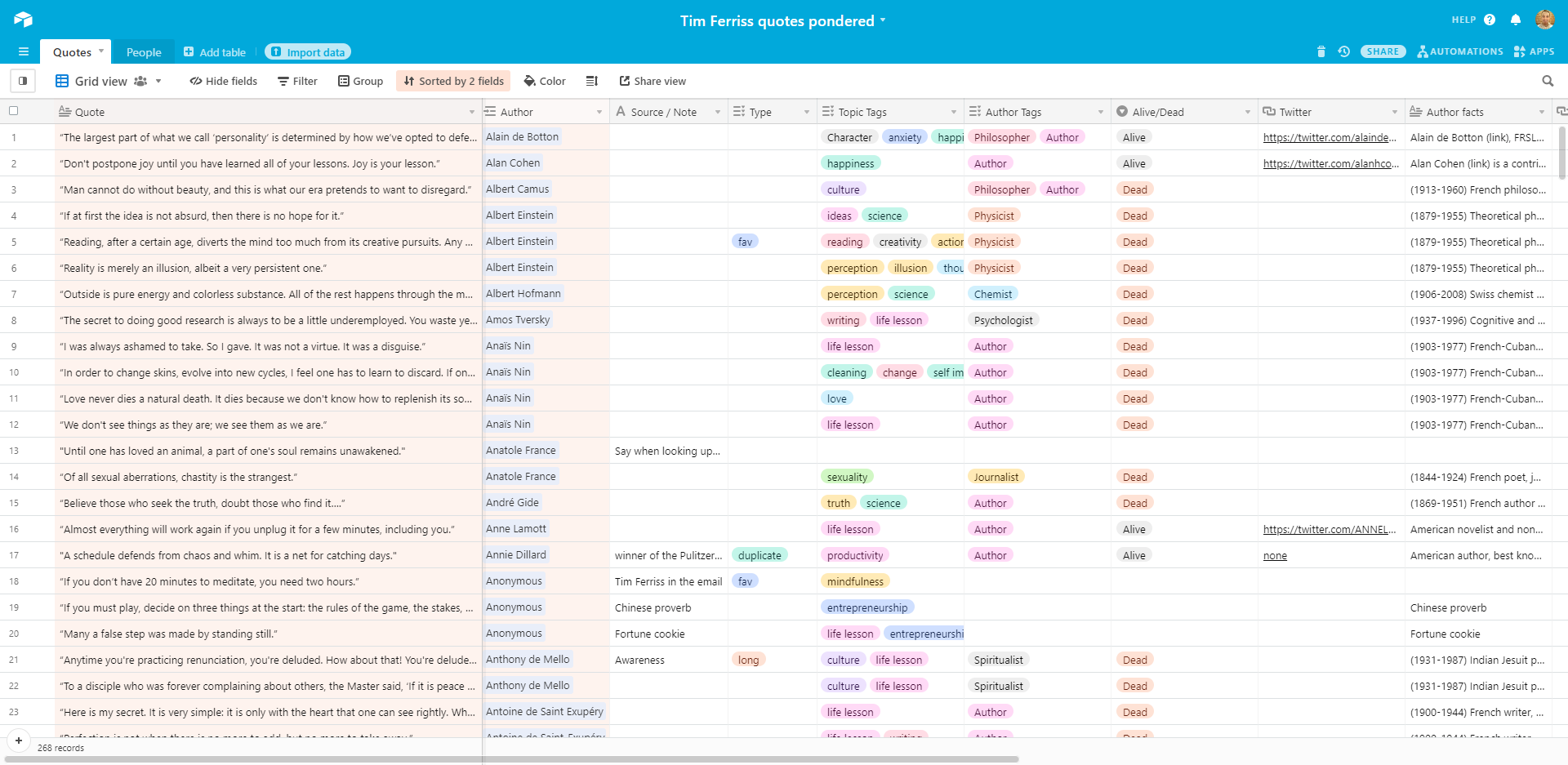The image size is (1568, 765).
Task: Switch to the People tab
Action: pyautogui.click(x=144, y=52)
